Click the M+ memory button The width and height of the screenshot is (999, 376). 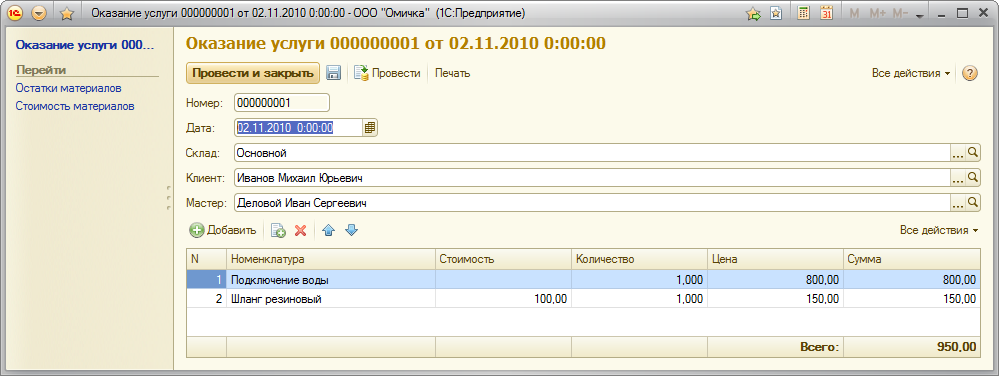(x=877, y=13)
